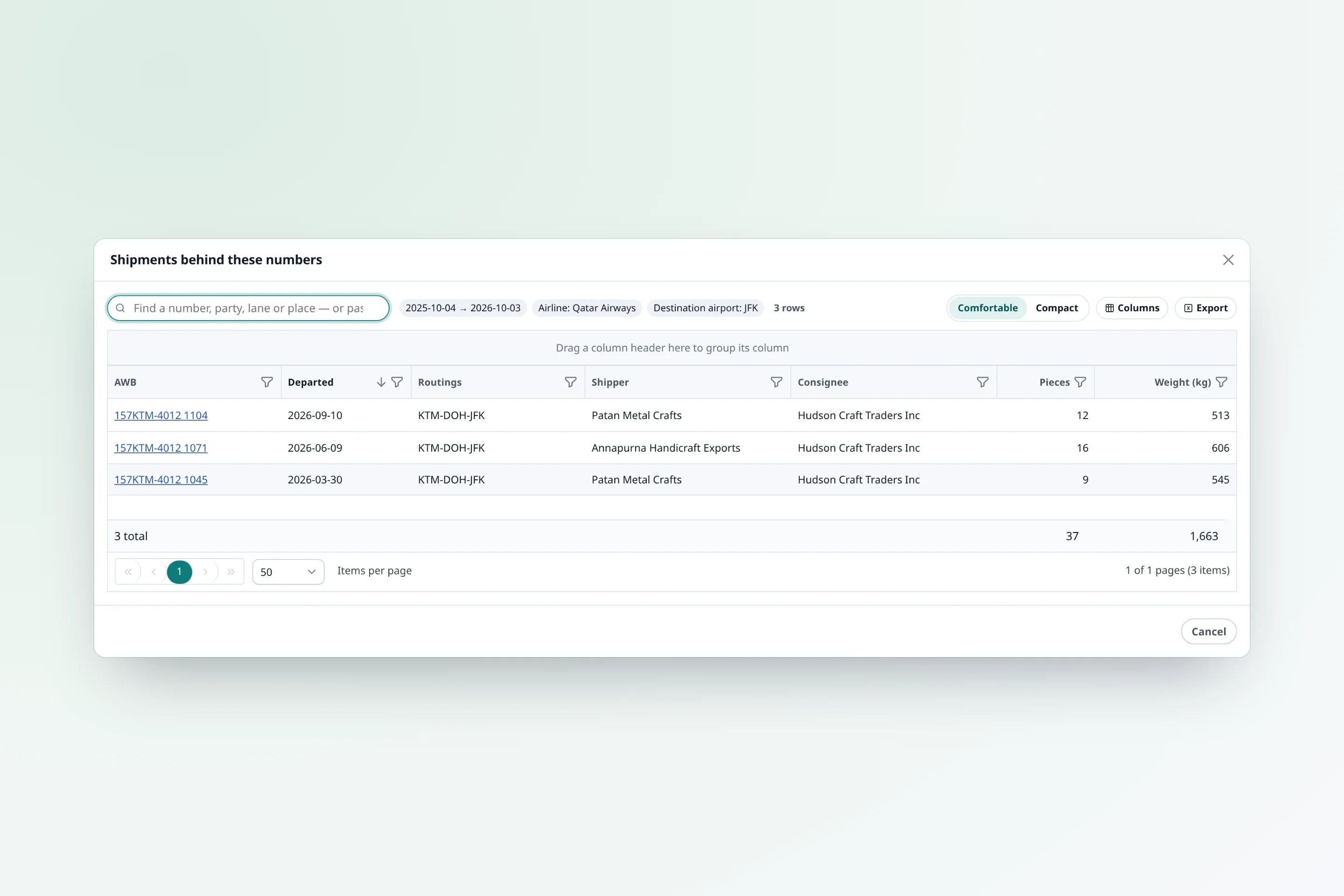The height and width of the screenshot is (896, 1344).
Task: Select page 1 in the pager
Action: [x=179, y=571]
